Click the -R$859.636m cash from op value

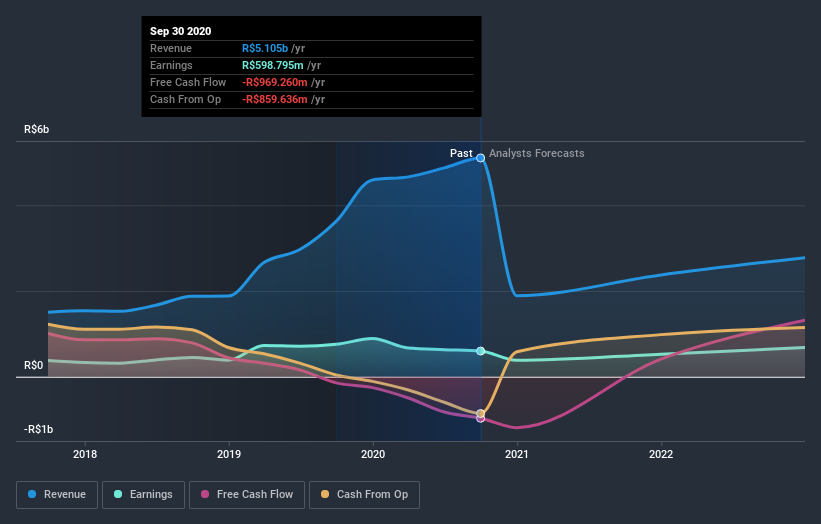tap(275, 99)
